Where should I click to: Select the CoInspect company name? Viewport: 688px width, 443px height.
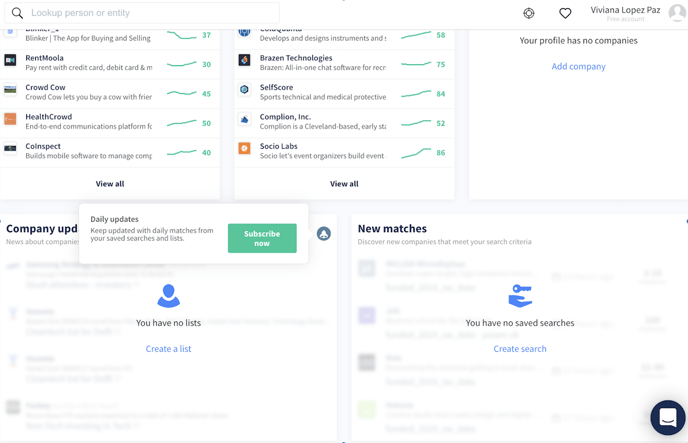(x=43, y=146)
